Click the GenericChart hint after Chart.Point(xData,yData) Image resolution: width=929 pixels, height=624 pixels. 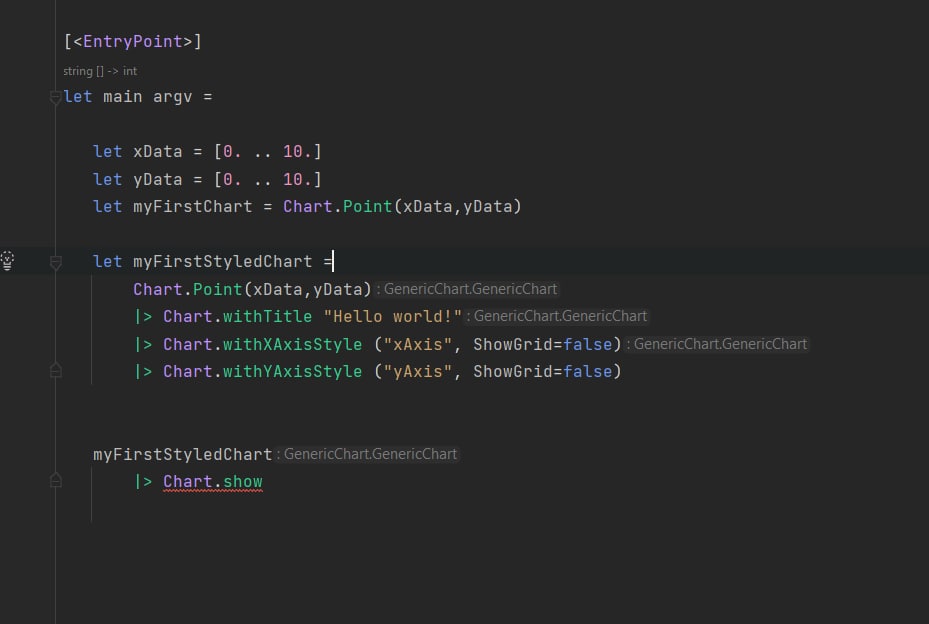coord(467,289)
